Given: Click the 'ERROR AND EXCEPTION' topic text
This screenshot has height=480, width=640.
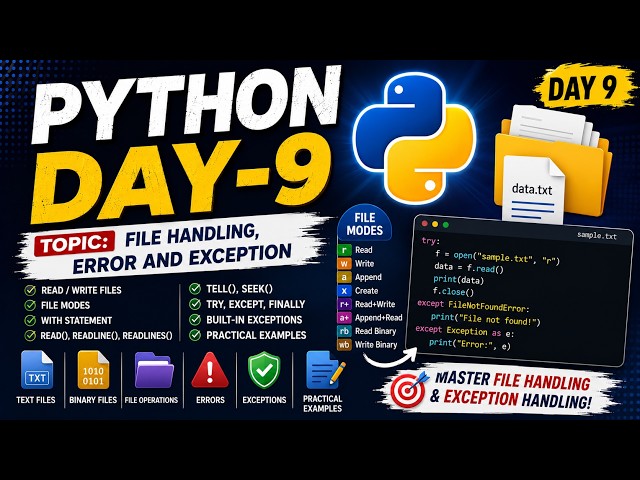Looking at the screenshot, I should click(182, 259).
